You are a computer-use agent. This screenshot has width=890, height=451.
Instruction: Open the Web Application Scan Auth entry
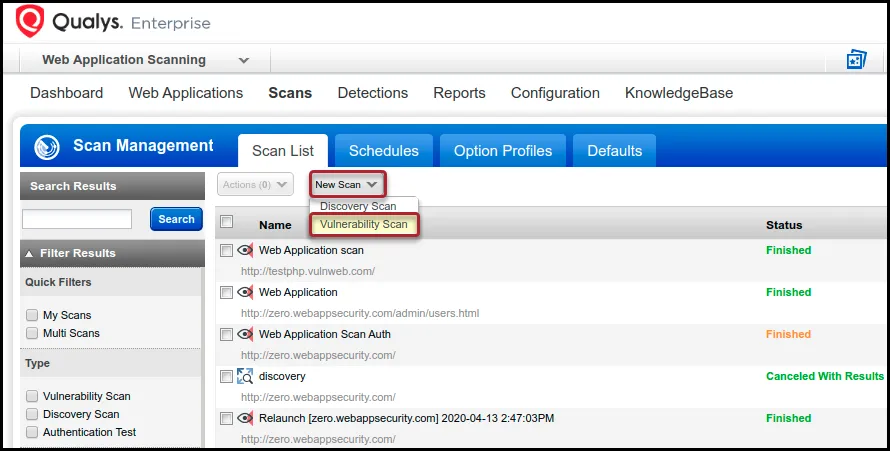[x=325, y=334]
